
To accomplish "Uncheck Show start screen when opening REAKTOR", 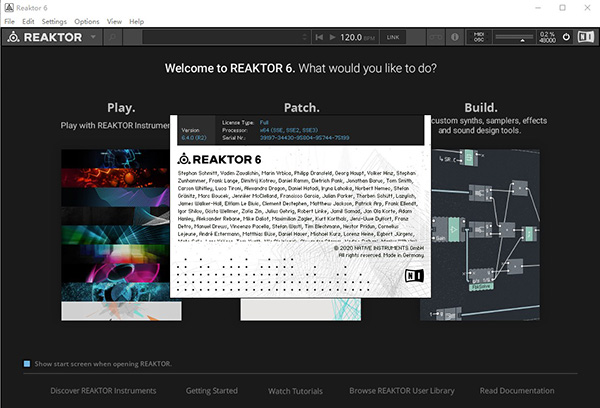I will [x=26, y=363].
